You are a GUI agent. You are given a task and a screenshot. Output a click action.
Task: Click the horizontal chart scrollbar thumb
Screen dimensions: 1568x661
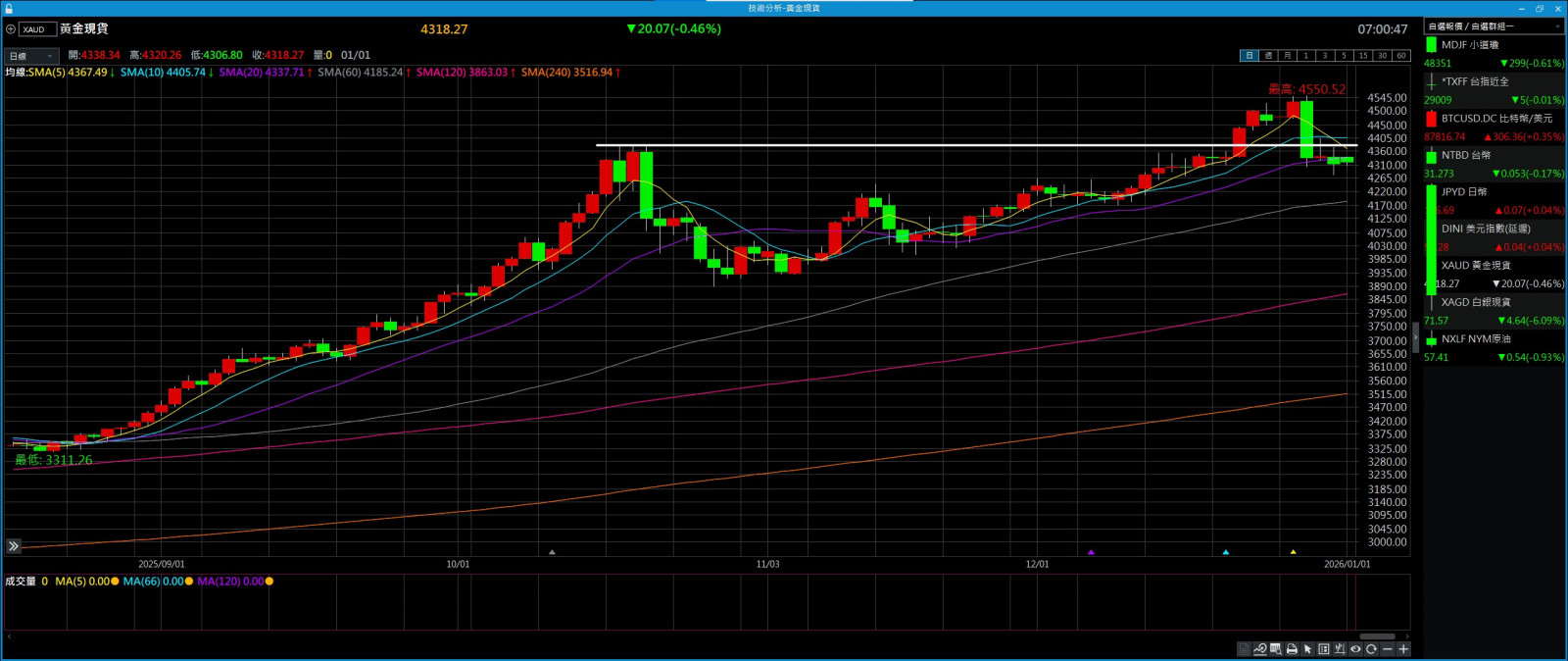tap(1376, 636)
